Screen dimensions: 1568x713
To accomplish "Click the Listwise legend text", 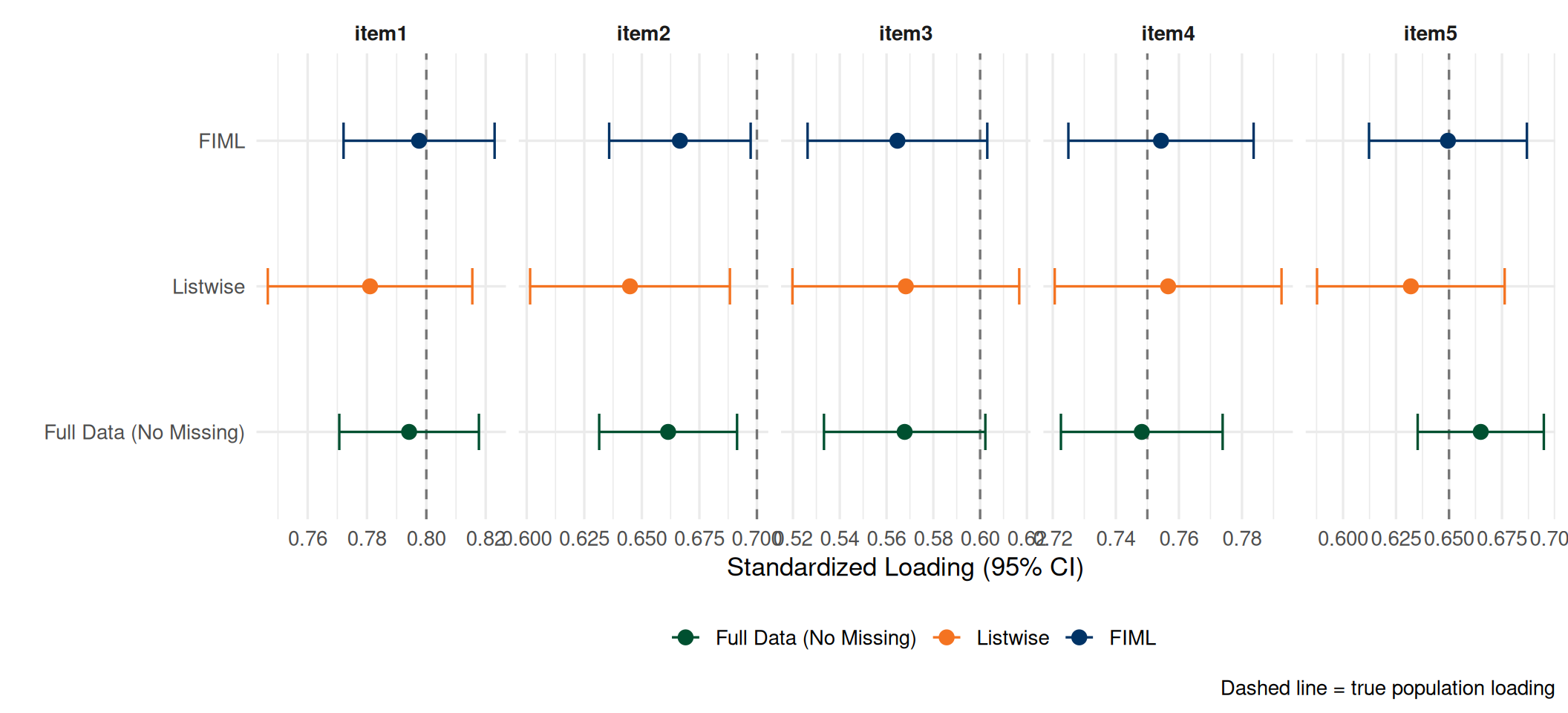I will pos(1013,638).
